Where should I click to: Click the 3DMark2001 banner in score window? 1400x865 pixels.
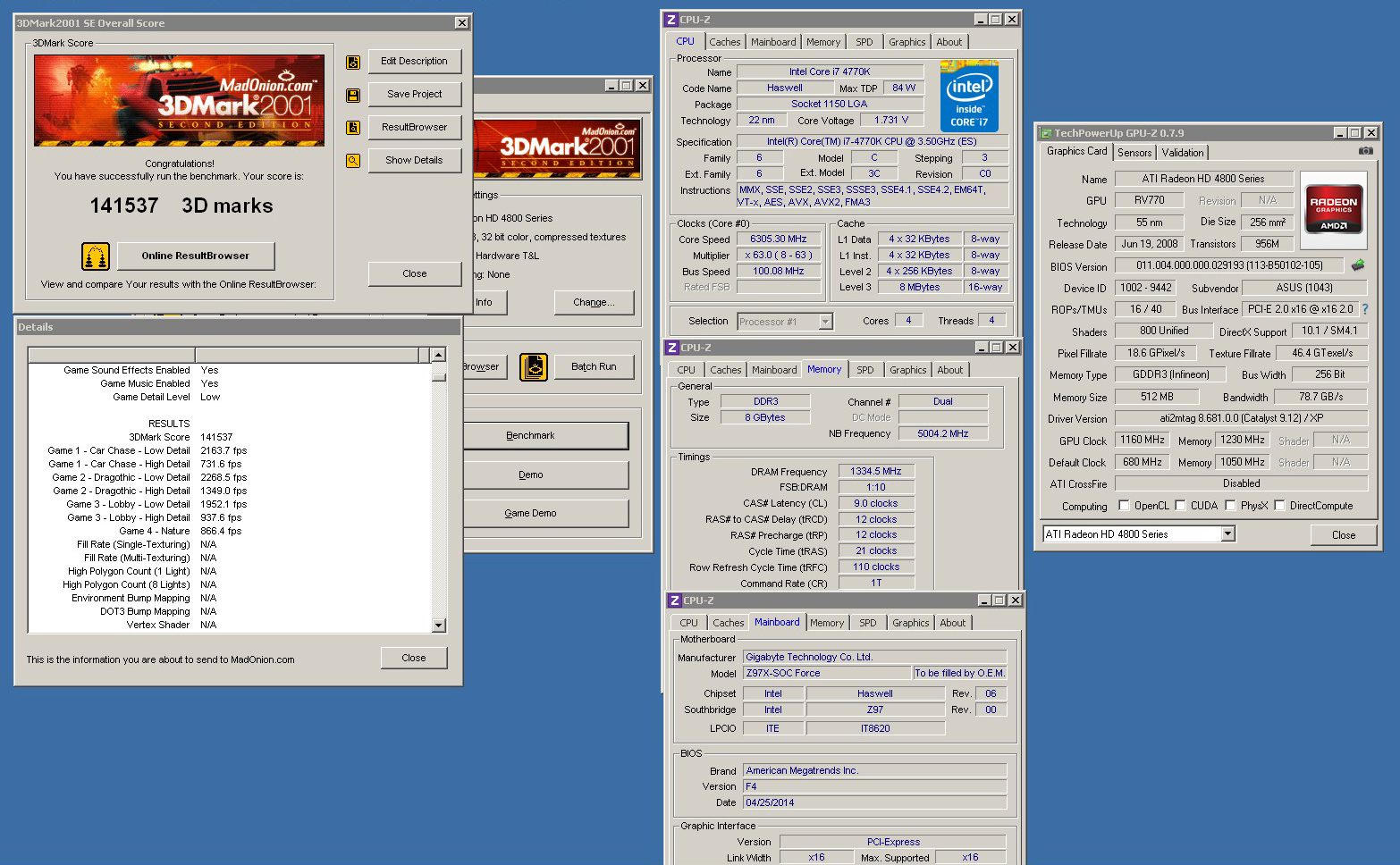click(x=180, y=100)
